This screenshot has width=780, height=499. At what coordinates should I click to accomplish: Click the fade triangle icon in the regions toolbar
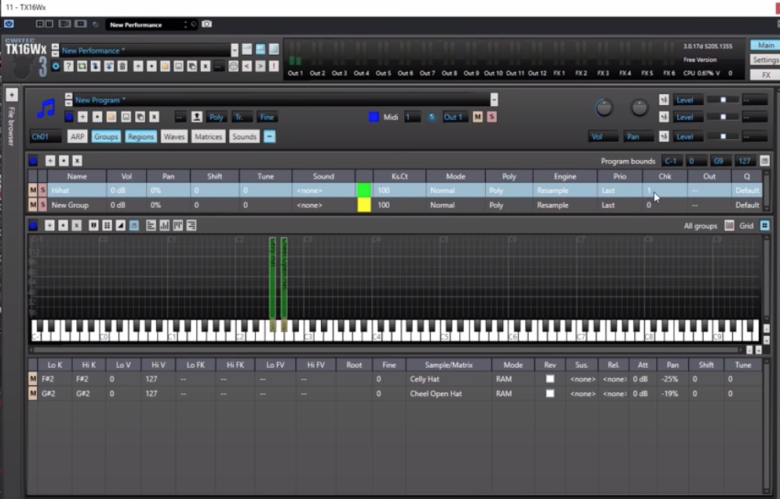(x=120, y=225)
